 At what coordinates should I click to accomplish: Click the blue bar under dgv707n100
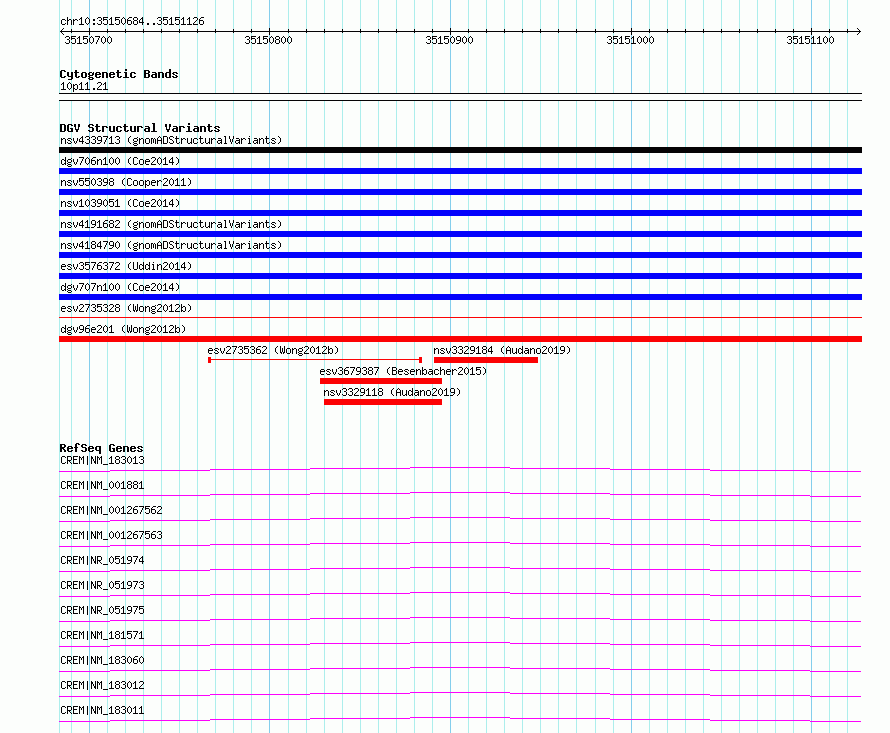[x=460, y=297]
